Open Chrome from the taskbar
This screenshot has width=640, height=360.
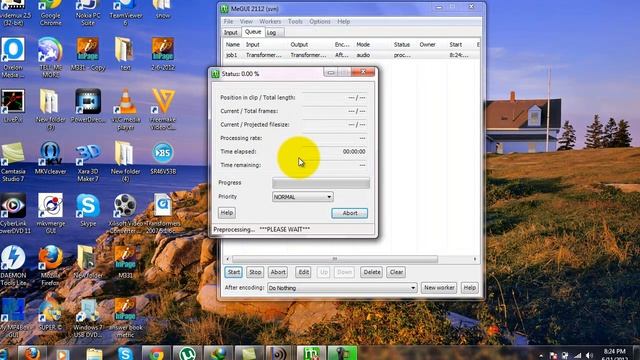pyautogui.click(x=156, y=353)
